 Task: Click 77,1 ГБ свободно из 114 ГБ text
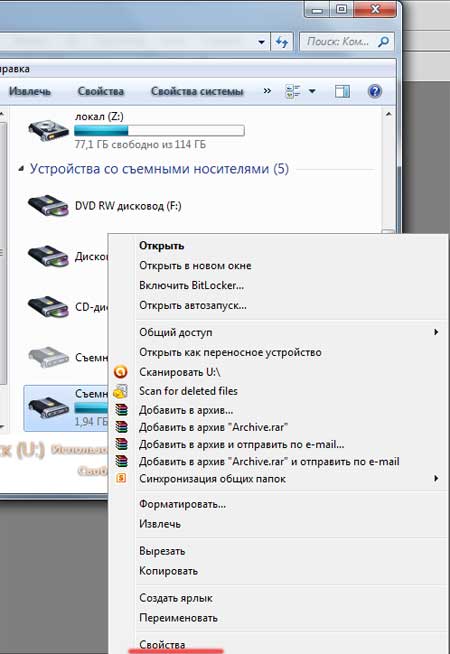[140, 145]
